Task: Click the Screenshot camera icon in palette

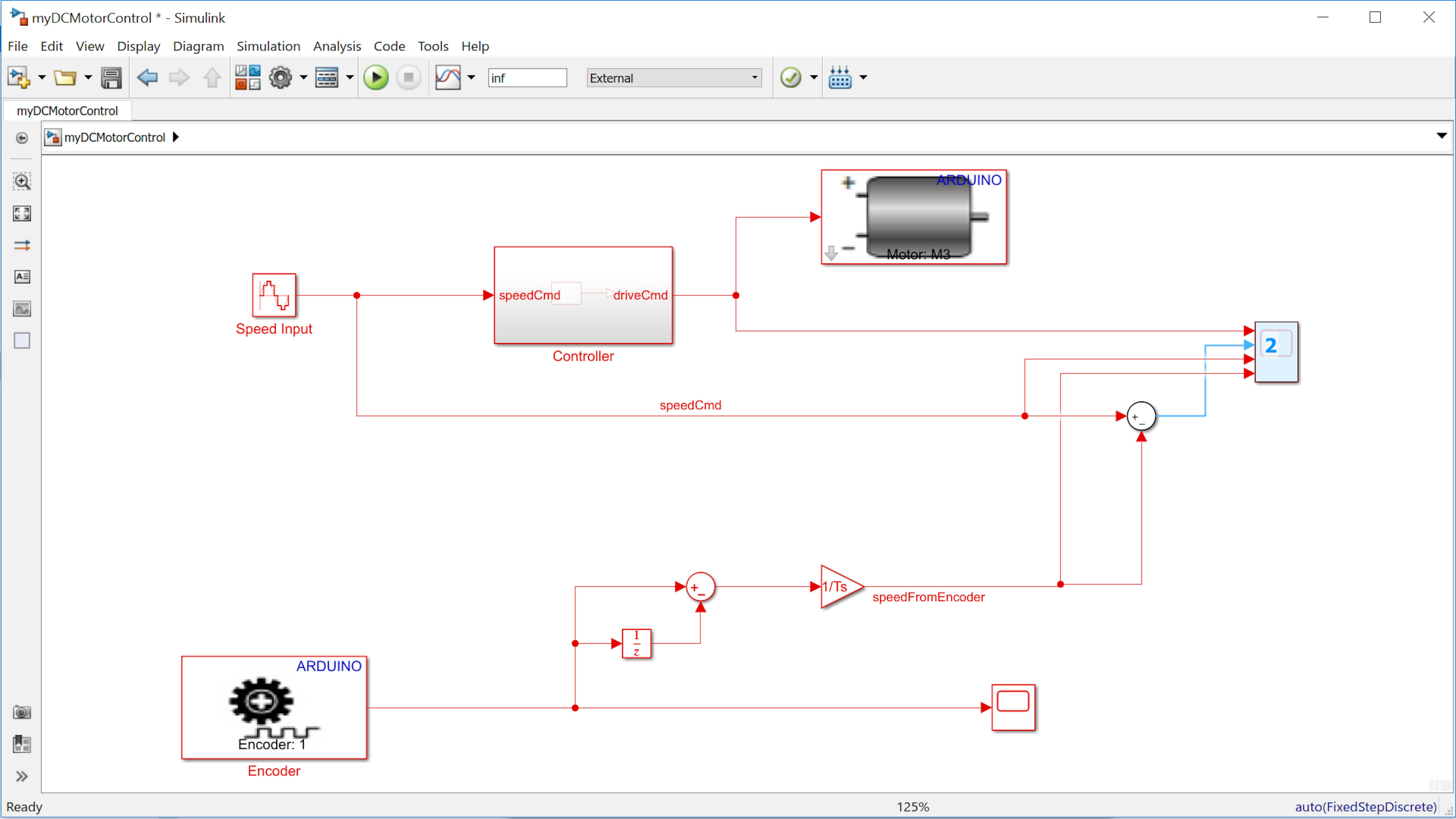Action: [x=22, y=712]
